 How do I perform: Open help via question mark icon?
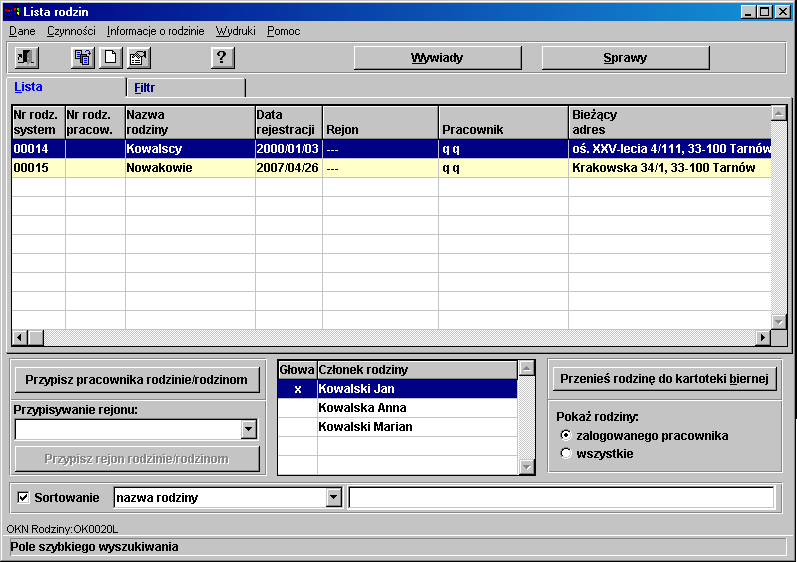pyautogui.click(x=222, y=57)
